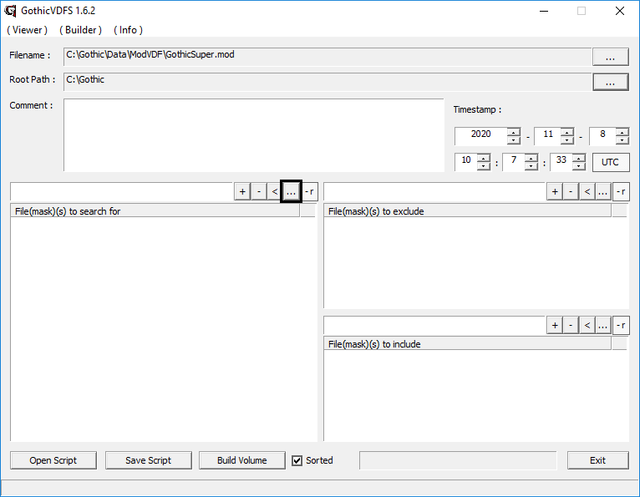Browse for the Filename path
The height and width of the screenshot is (497, 640).
point(610,57)
